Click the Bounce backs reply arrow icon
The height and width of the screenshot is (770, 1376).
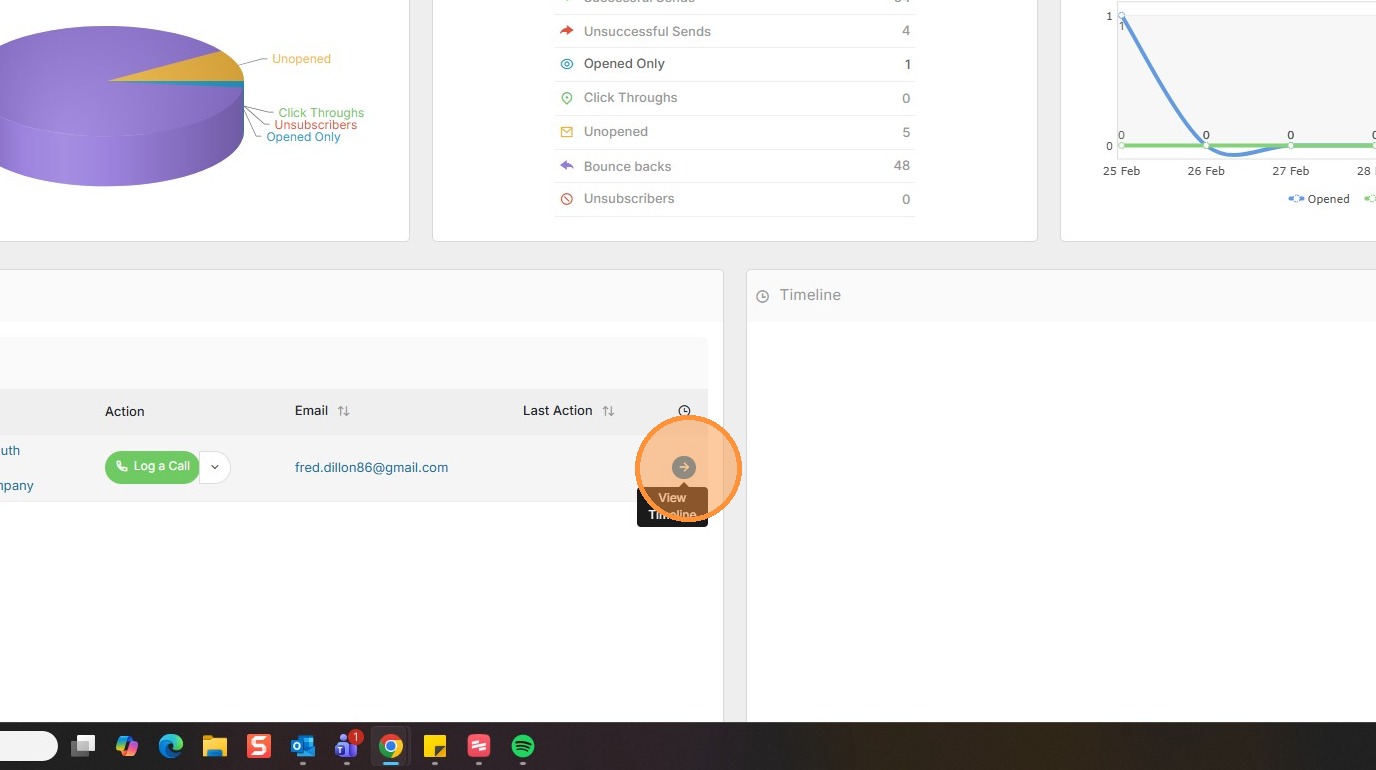(567, 166)
